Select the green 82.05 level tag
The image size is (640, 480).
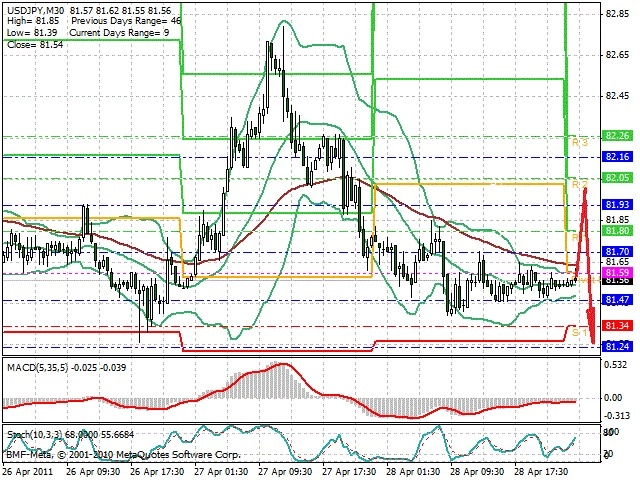point(618,178)
